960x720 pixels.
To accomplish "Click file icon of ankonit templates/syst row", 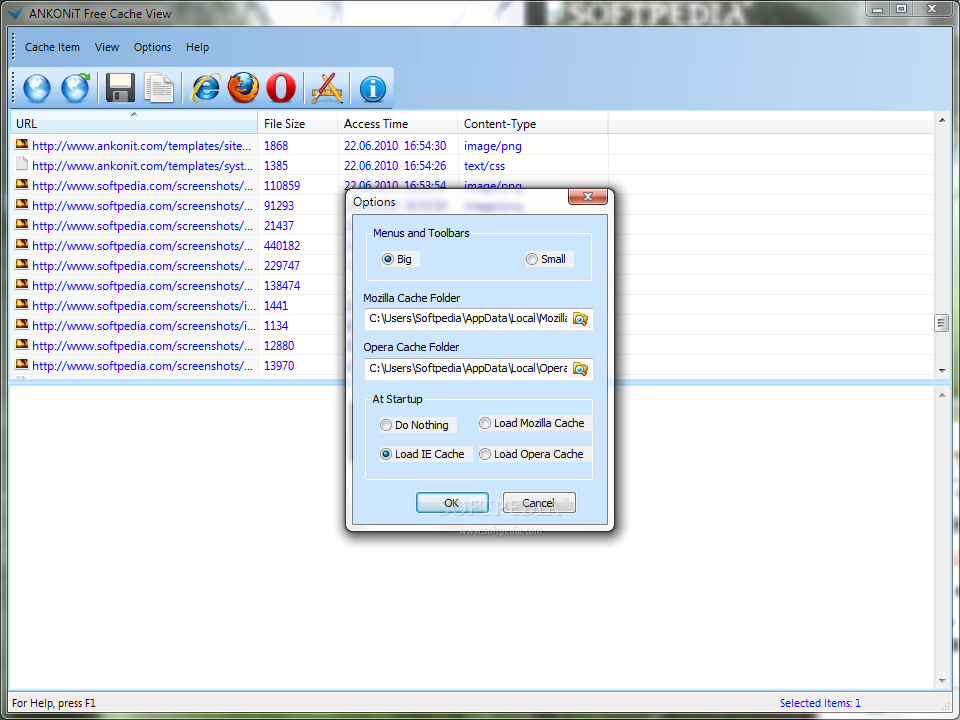I will click(x=22, y=164).
